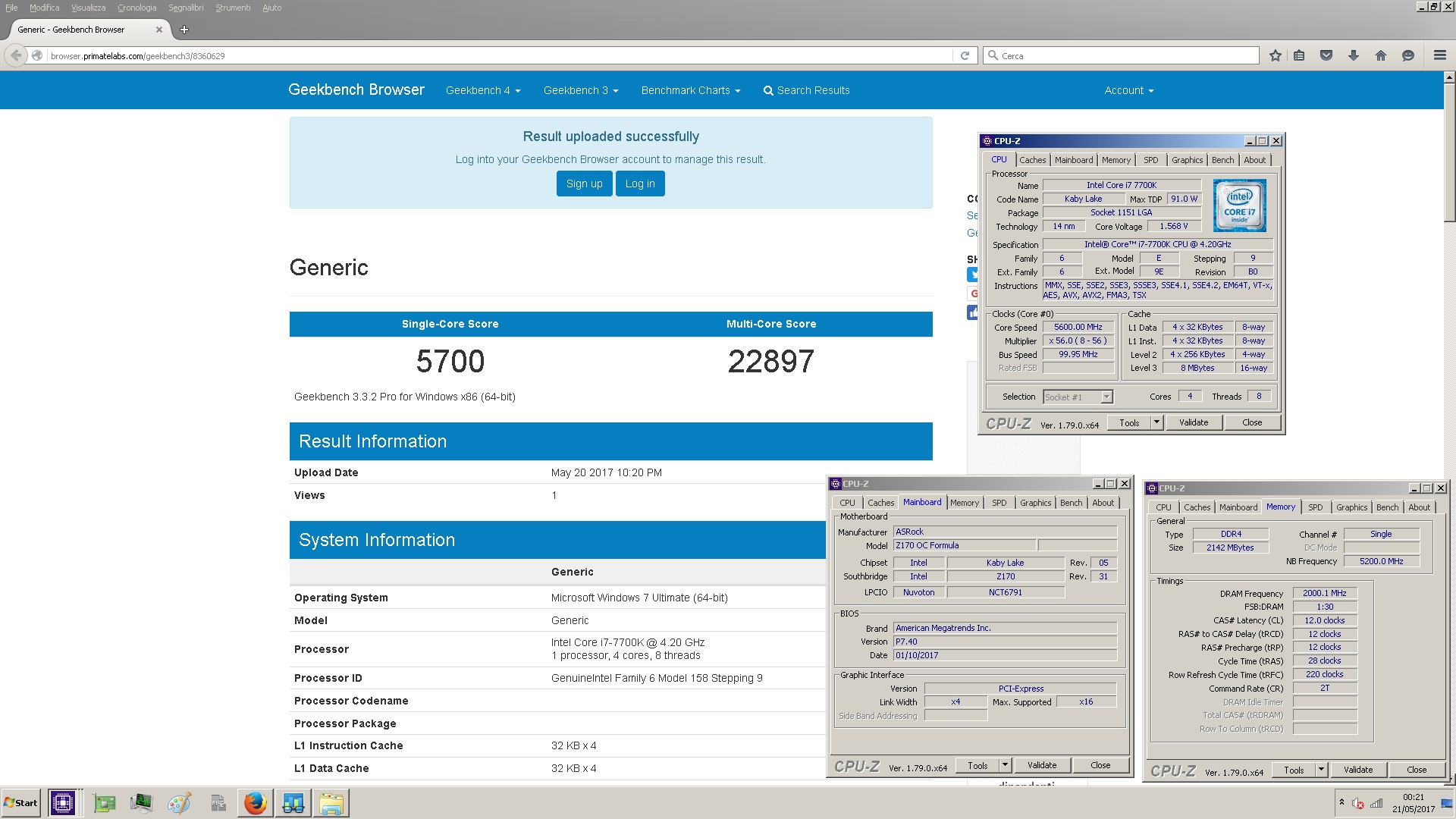Expand the Geekbench 4 dropdown

pos(483,90)
